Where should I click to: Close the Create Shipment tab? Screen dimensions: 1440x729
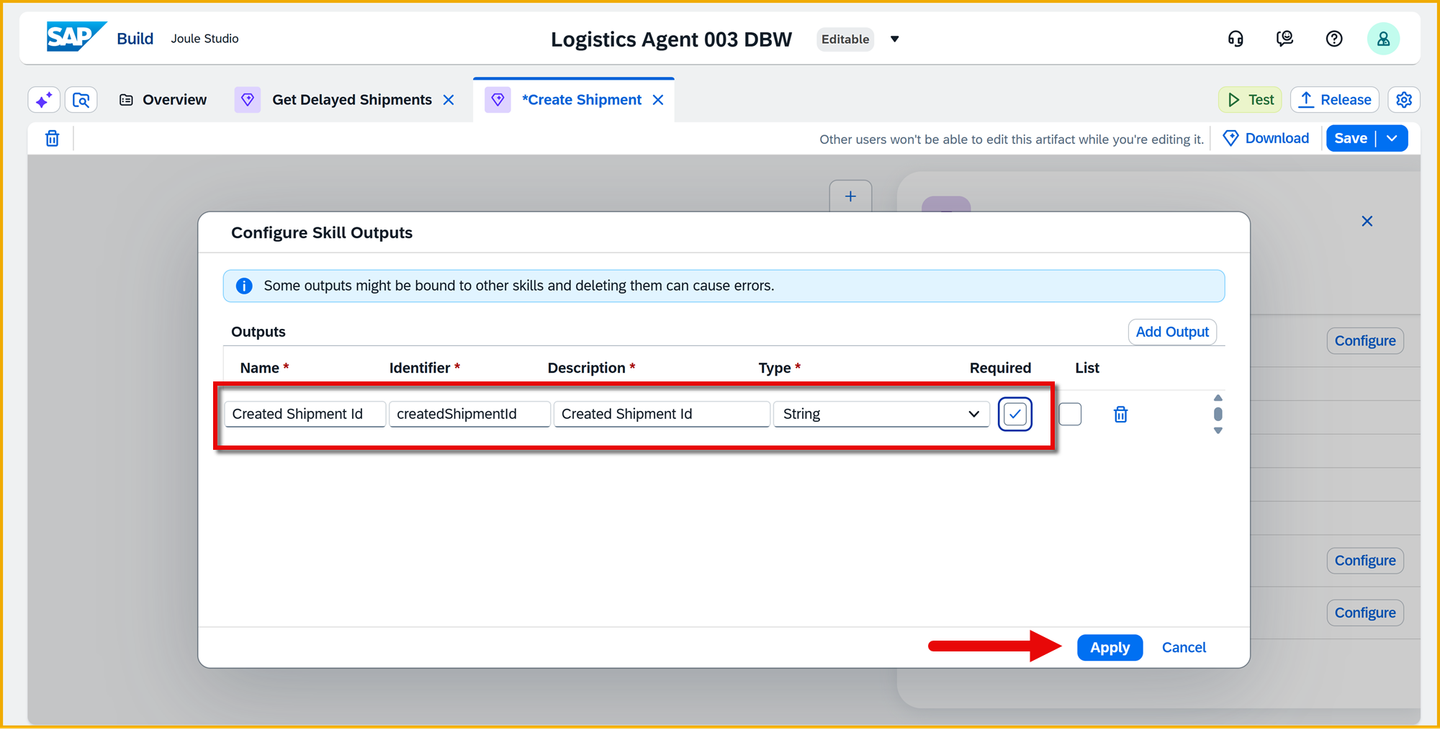(658, 100)
